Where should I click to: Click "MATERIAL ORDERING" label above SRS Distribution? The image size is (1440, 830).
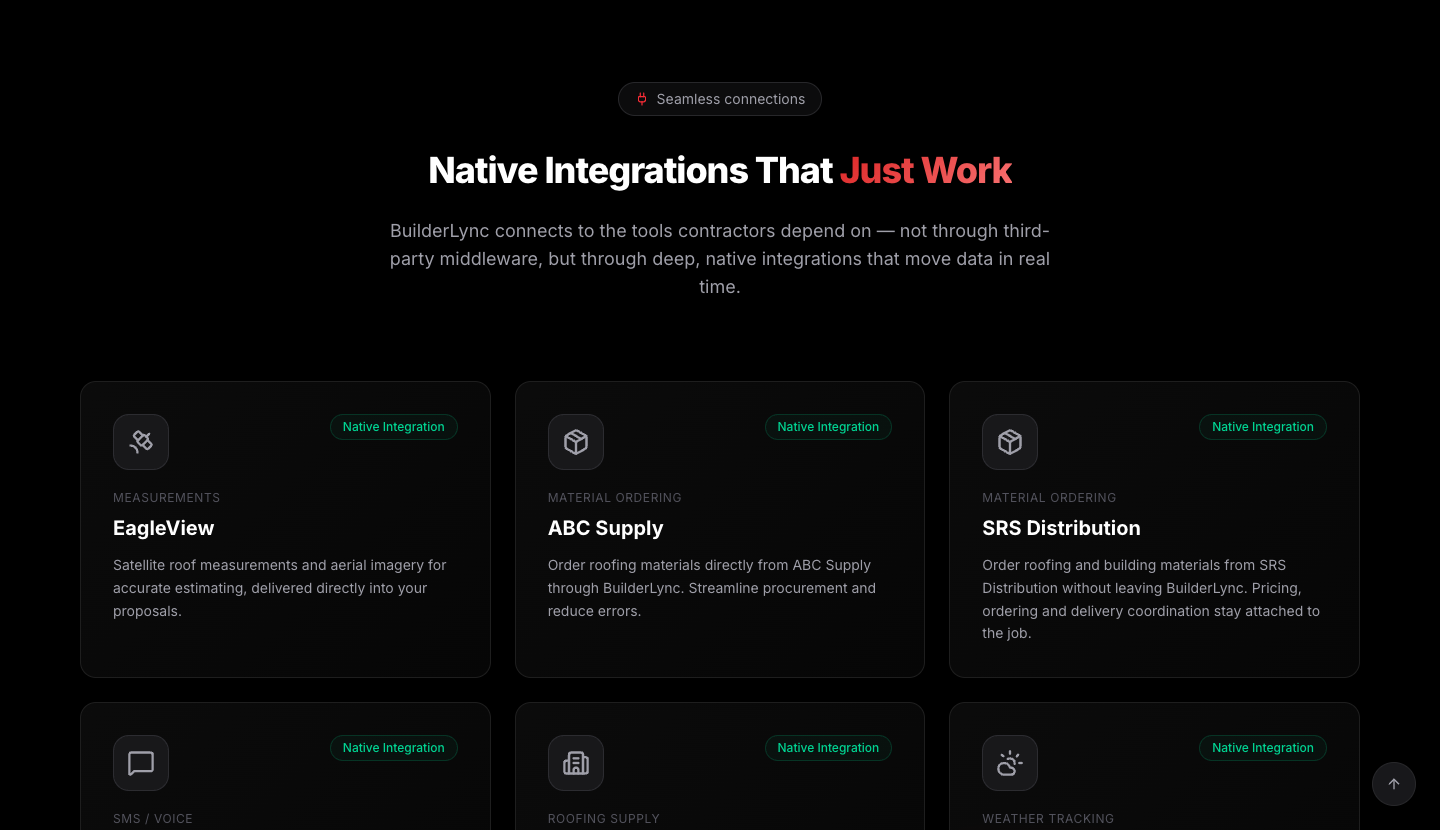click(1049, 498)
